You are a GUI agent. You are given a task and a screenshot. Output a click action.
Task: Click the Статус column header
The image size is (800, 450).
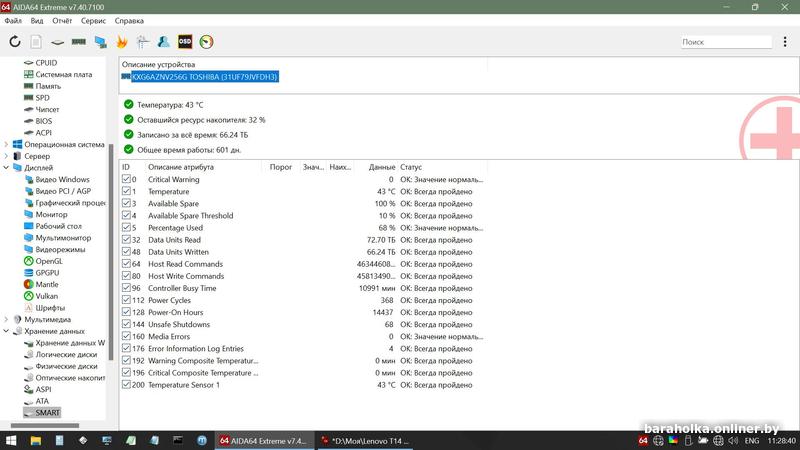pyautogui.click(x=411, y=167)
